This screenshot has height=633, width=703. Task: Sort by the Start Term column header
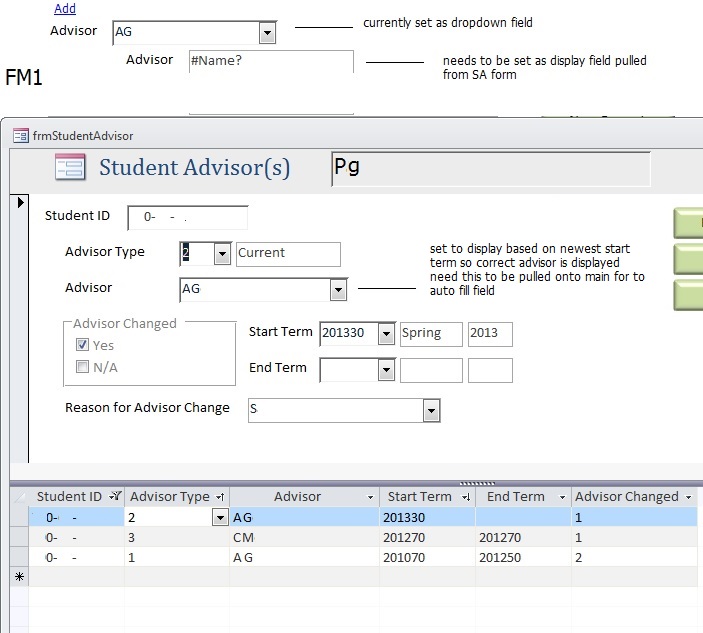420,496
